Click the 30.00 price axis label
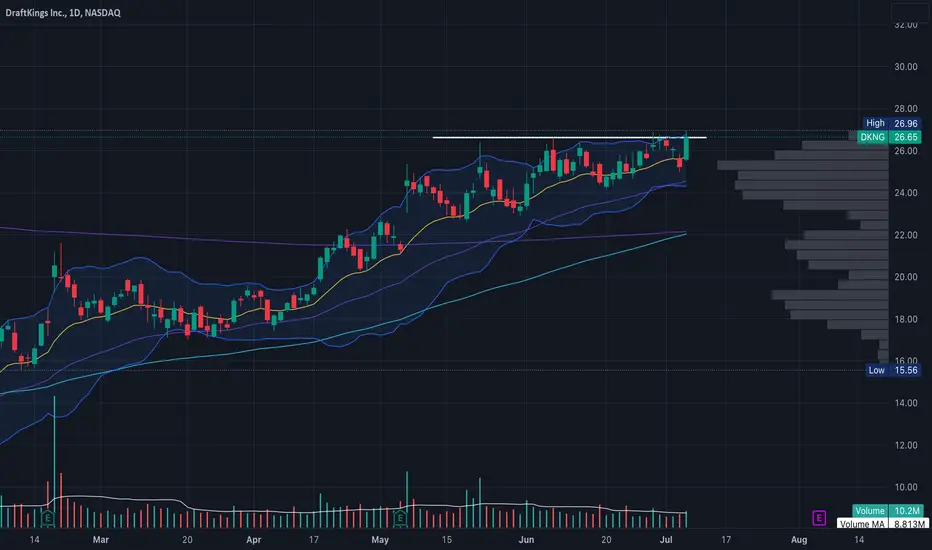The image size is (932, 550). pos(906,67)
